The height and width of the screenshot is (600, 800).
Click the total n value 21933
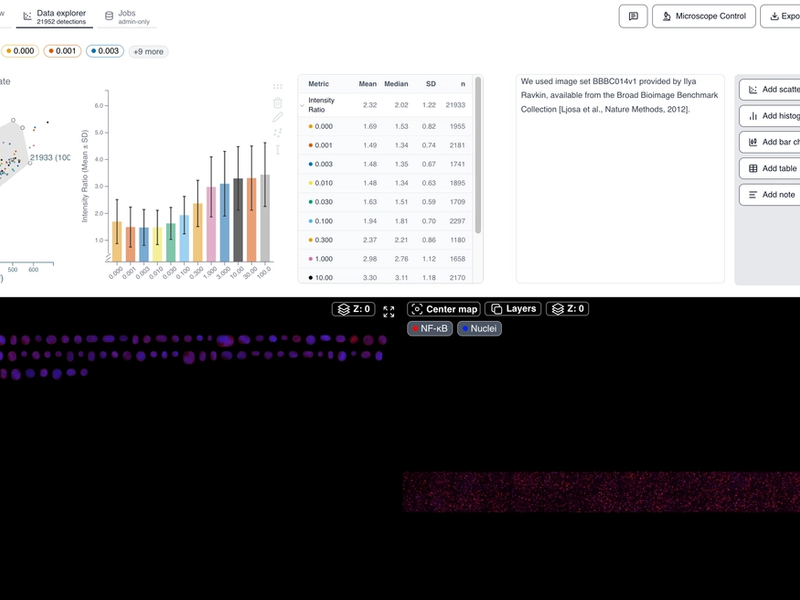[456, 105]
